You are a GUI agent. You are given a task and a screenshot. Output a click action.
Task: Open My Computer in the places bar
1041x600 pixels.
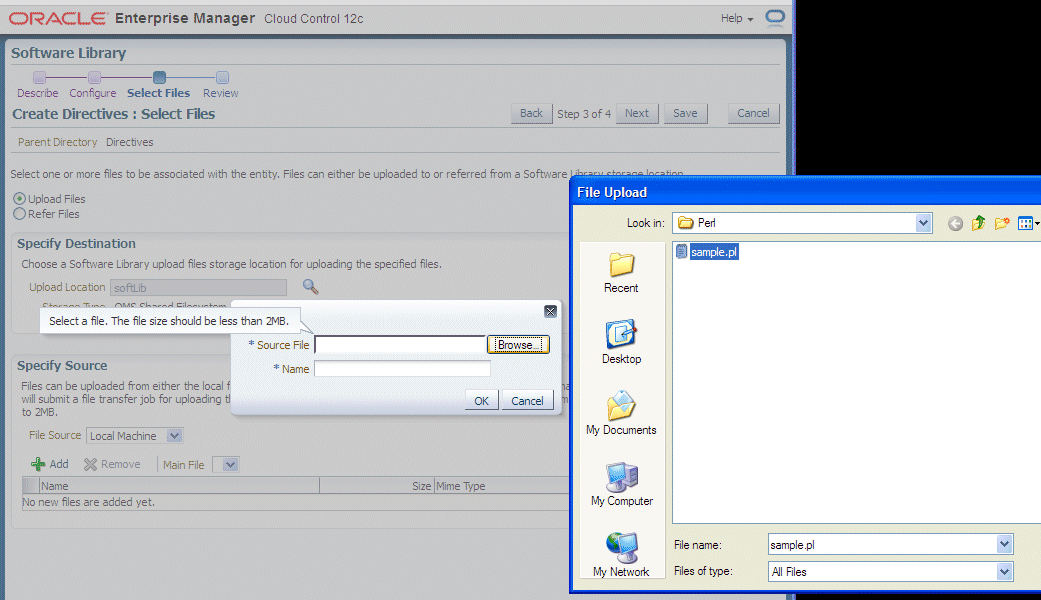tap(621, 485)
